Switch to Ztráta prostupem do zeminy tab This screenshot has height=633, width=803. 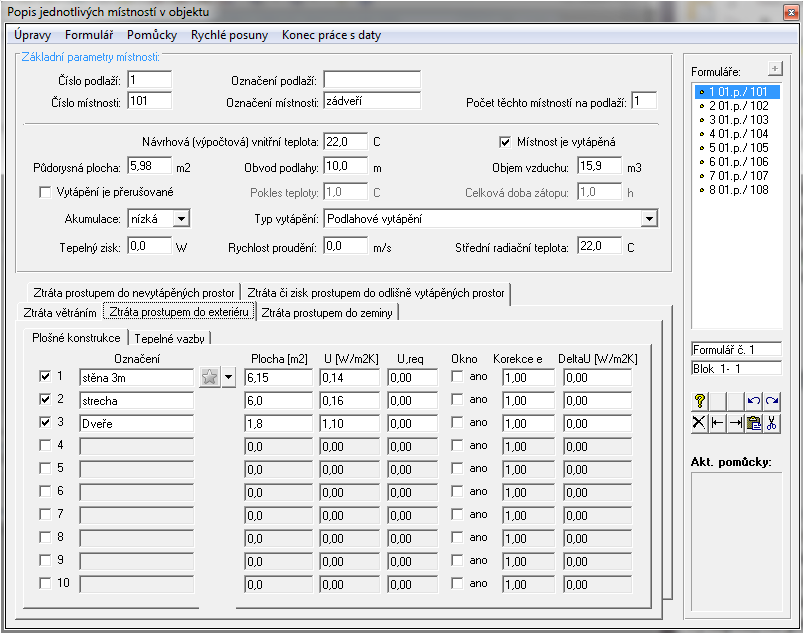pyautogui.click(x=327, y=313)
